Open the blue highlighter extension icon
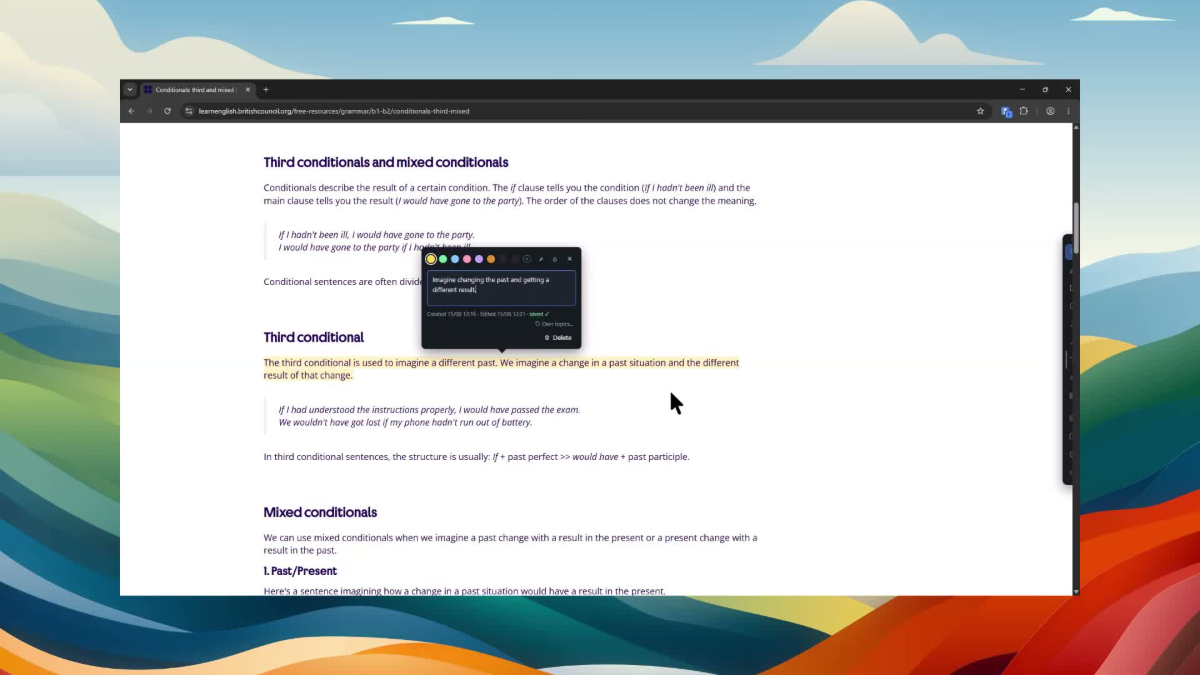This screenshot has width=1200, height=675. coord(1007,111)
